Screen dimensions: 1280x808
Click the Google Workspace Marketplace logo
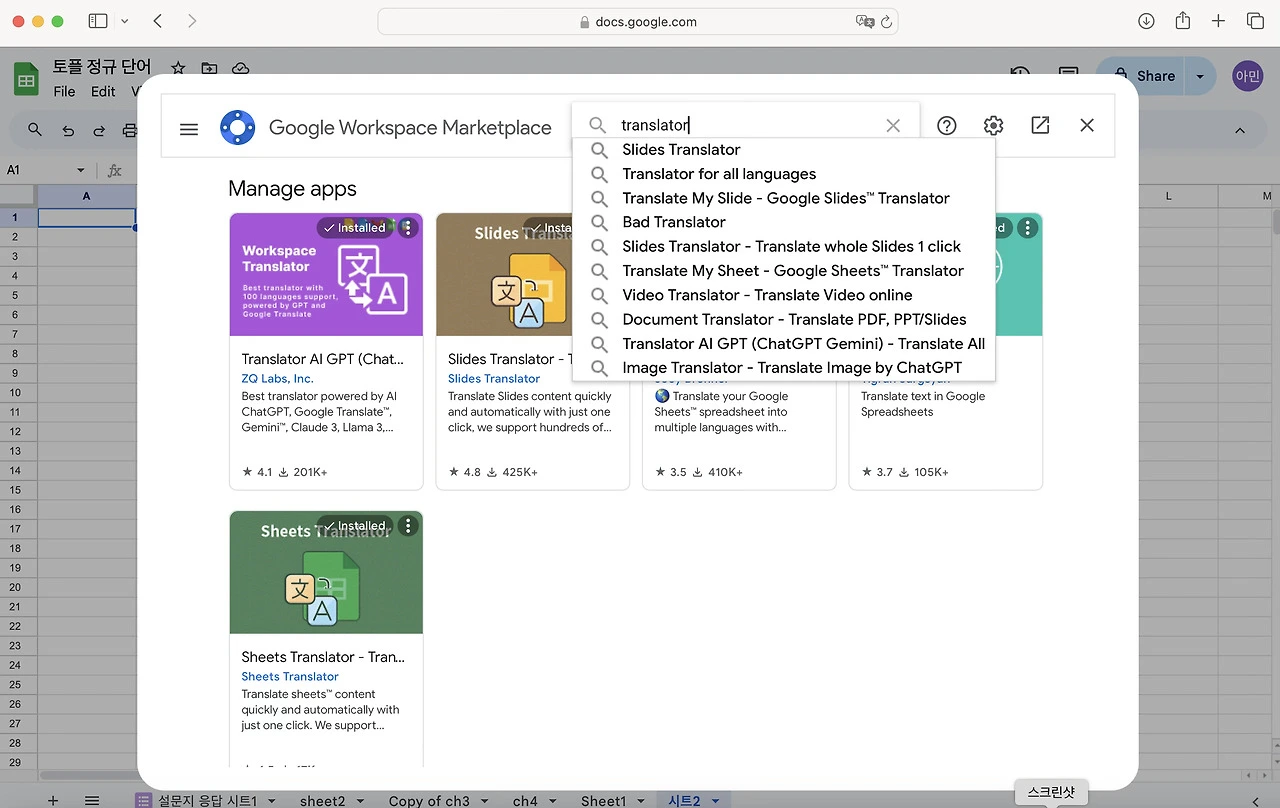[x=238, y=128]
